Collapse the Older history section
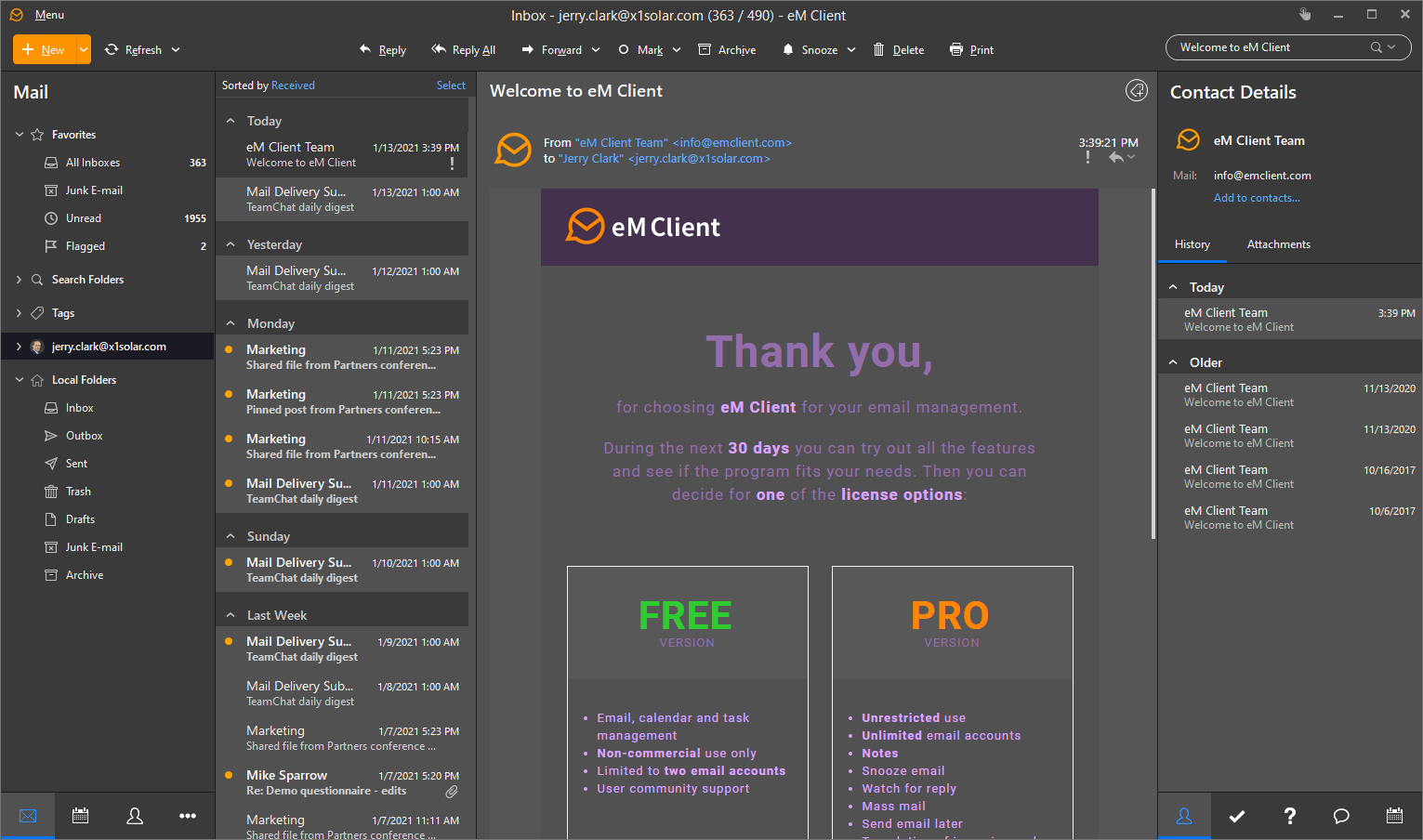 1173,362
